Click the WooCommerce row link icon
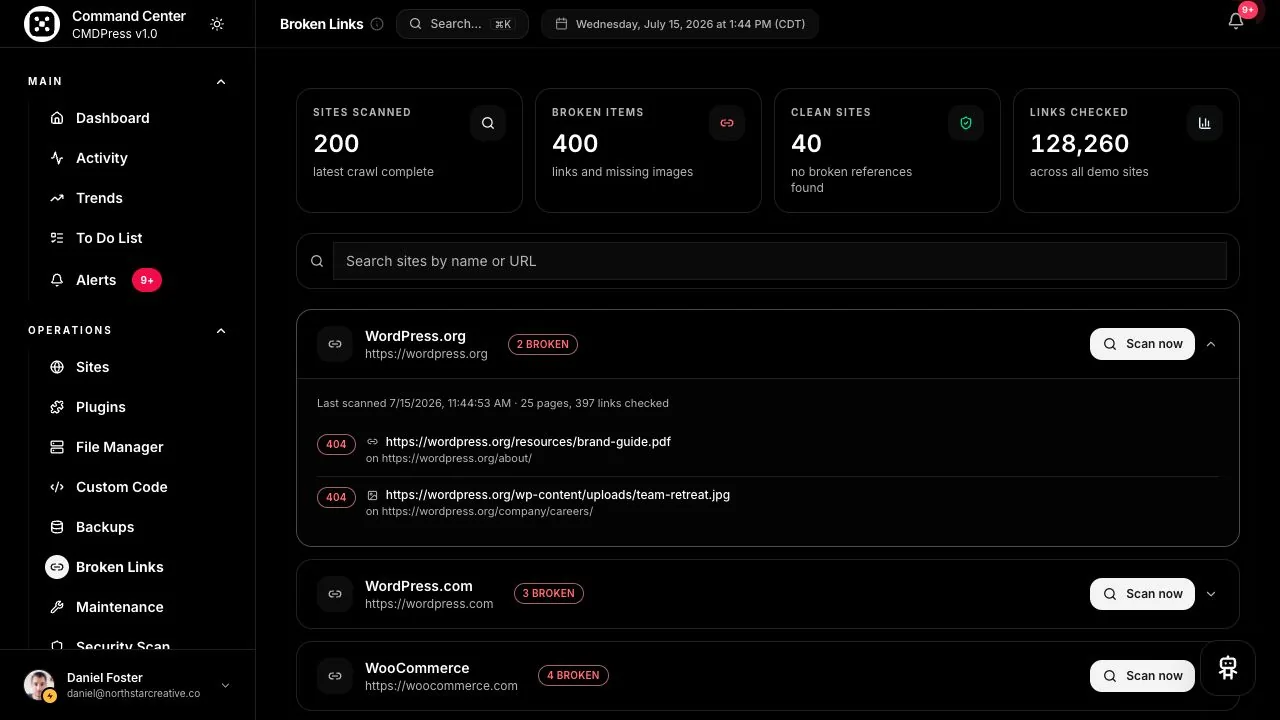Screen dimensions: 1280x720 tap(335, 676)
